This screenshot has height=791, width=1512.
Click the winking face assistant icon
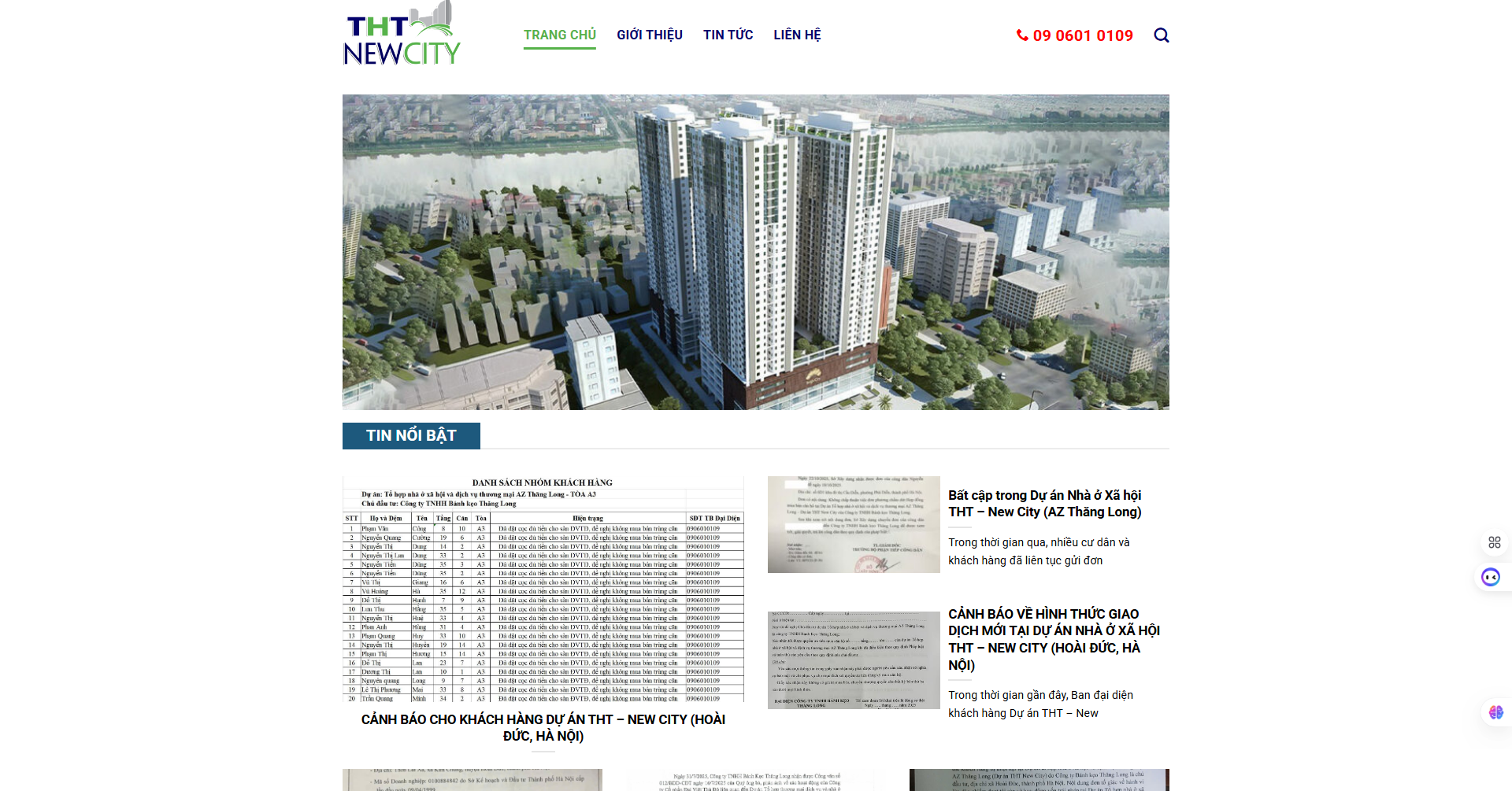1490,578
